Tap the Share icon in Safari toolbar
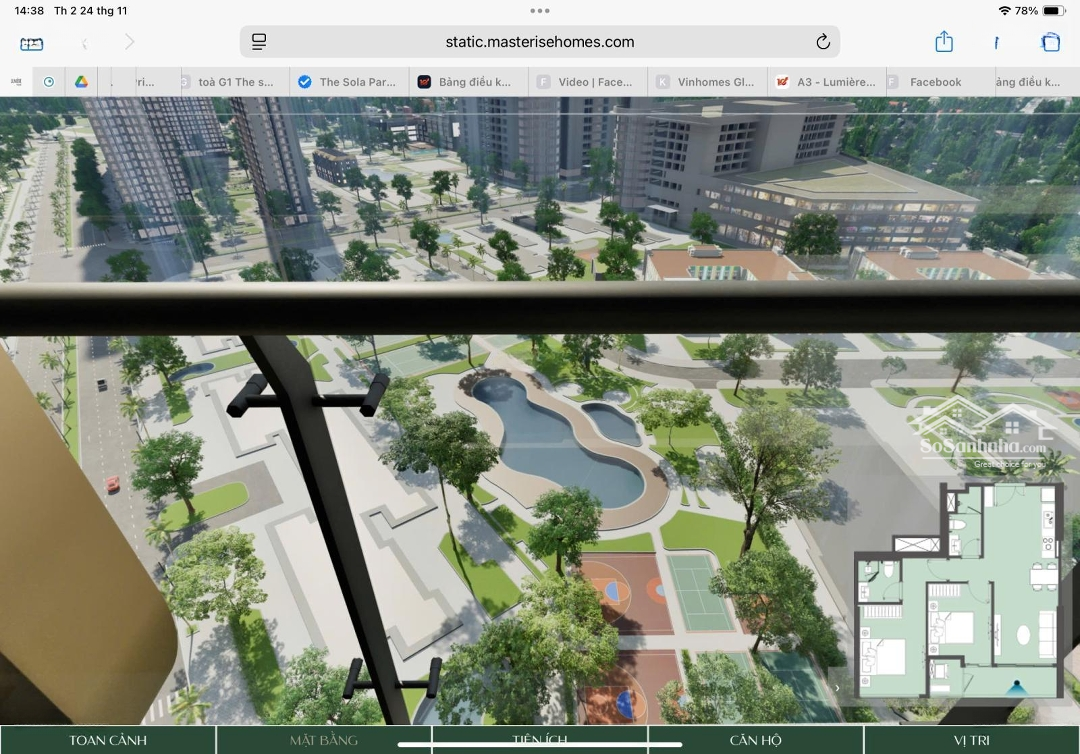1080x754 pixels. 944,42
